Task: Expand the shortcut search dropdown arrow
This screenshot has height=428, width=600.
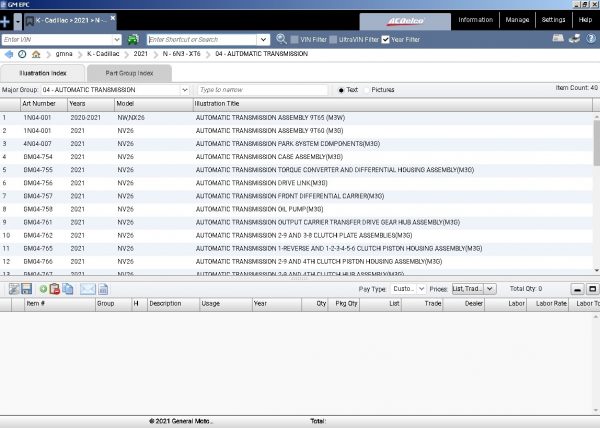Action: click(263, 39)
